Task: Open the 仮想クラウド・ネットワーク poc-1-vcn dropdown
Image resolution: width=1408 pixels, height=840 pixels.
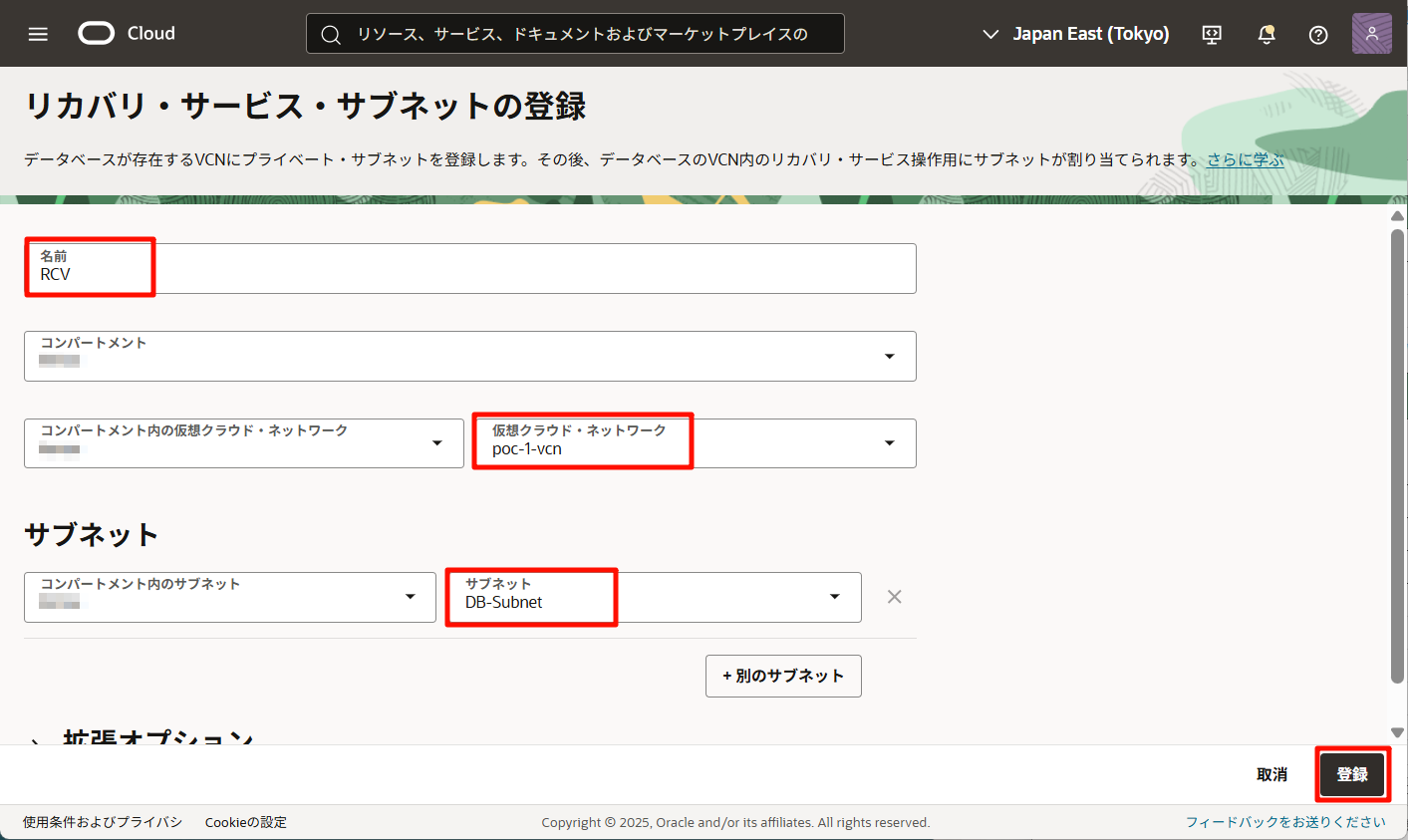Action: coord(695,443)
